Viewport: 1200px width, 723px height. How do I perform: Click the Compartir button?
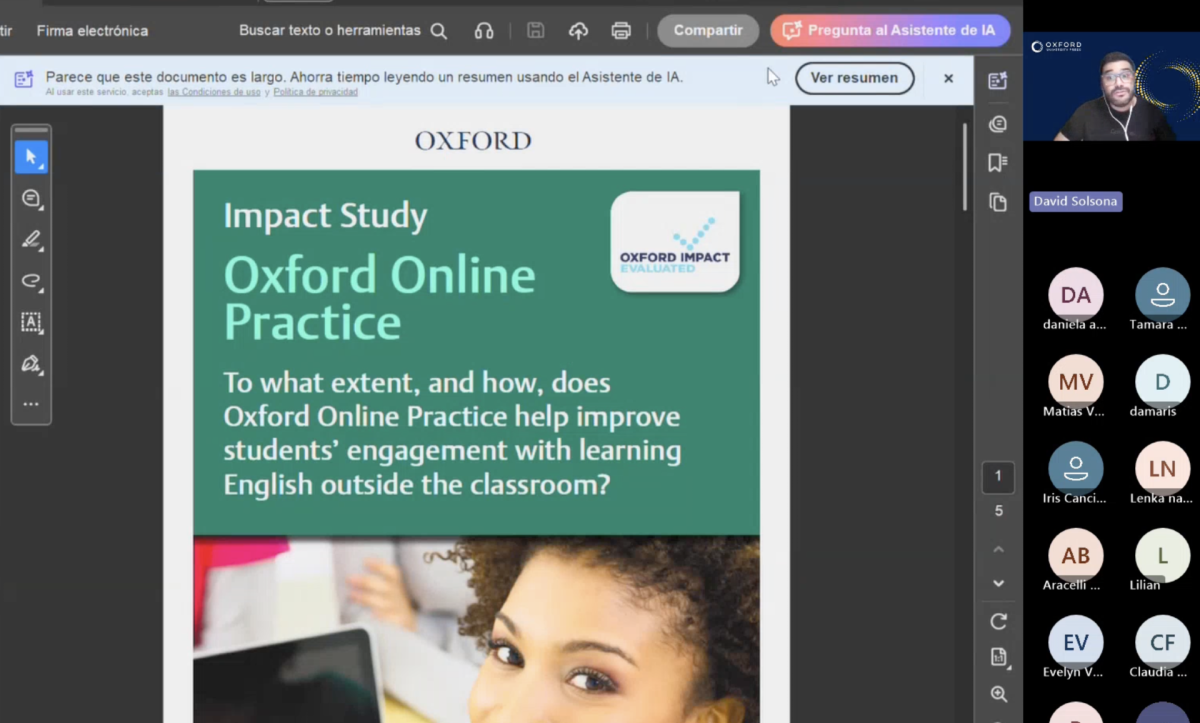708,31
